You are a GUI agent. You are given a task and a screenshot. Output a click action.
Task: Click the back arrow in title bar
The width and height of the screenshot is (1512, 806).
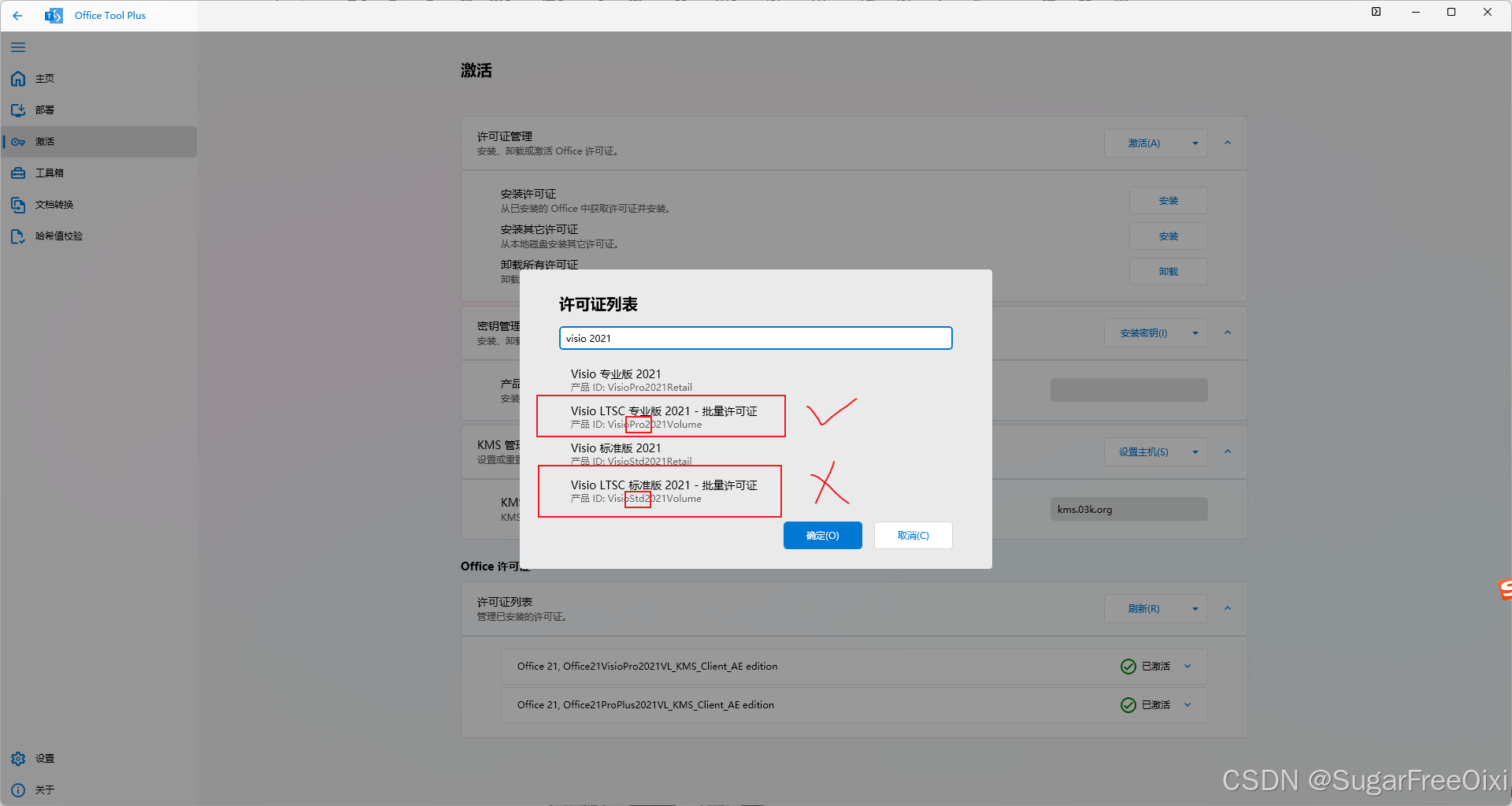(x=17, y=15)
